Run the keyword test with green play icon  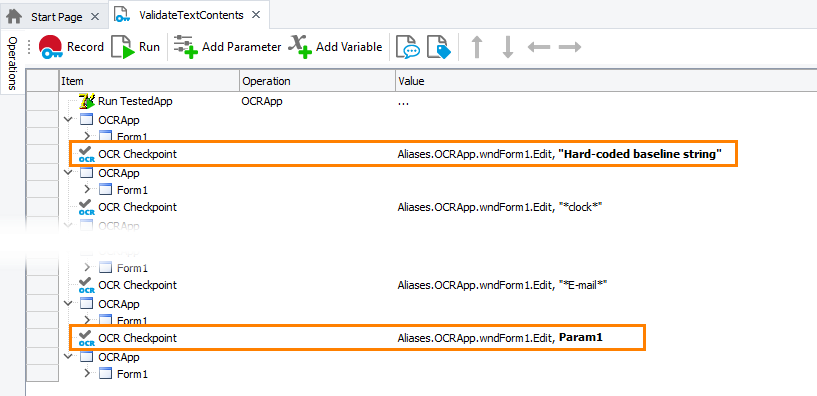click(x=123, y=47)
